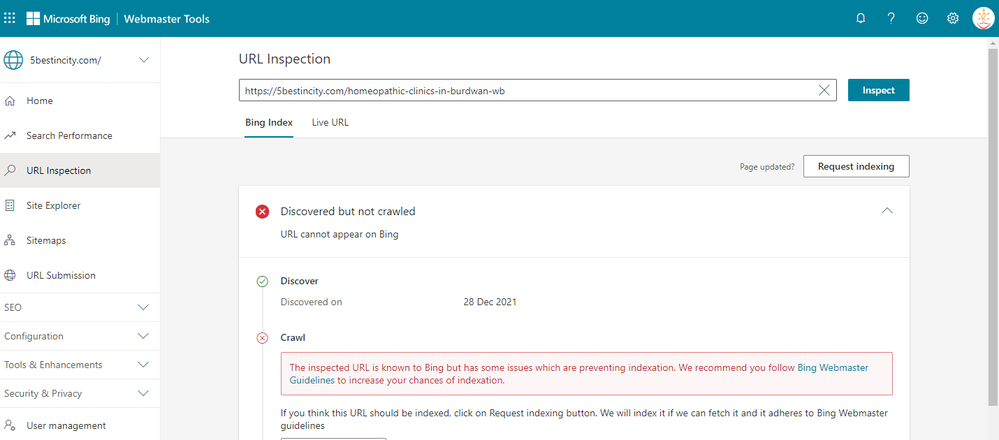Click the Microsoft Bing logo
This screenshot has width=999, height=440.
coord(68,18)
